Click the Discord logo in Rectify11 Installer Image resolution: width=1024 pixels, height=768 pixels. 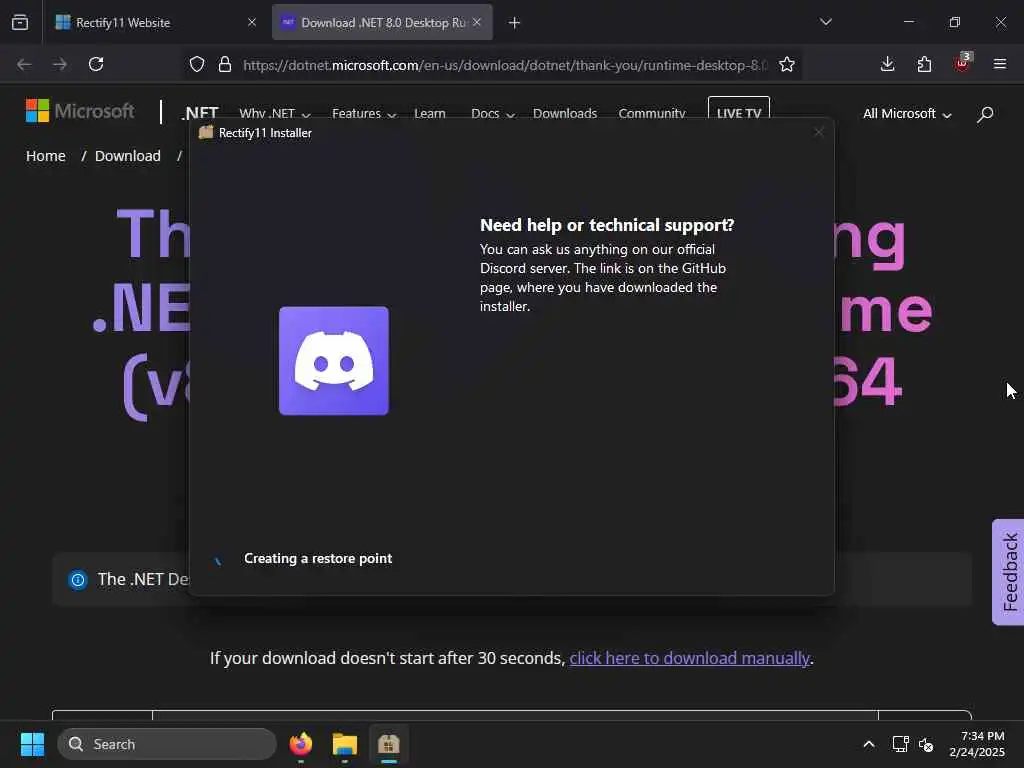point(334,360)
